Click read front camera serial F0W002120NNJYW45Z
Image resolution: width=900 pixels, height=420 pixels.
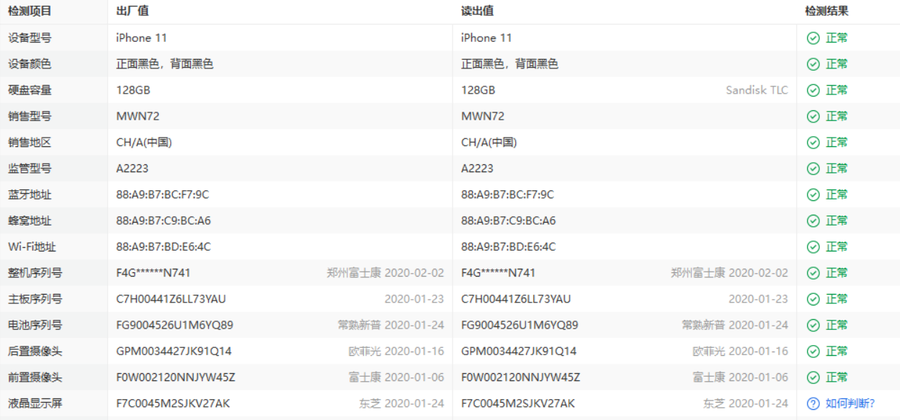[x=521, y=378]
